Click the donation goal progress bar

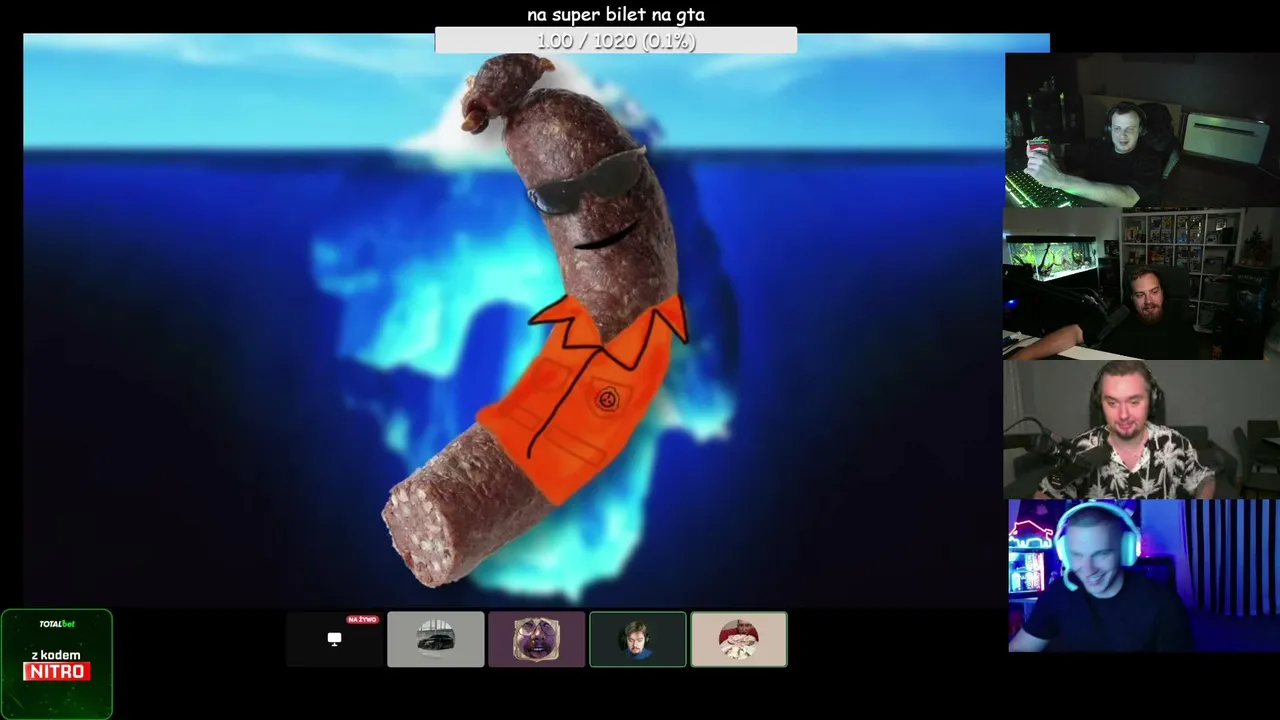click(x=616, y=41)
